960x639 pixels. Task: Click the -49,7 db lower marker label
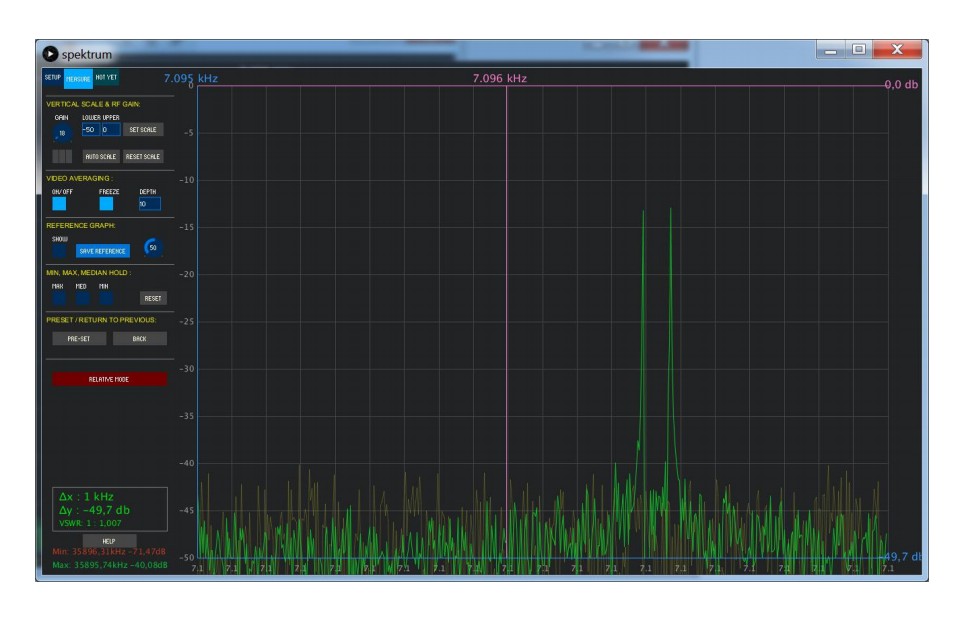(901, 556)
